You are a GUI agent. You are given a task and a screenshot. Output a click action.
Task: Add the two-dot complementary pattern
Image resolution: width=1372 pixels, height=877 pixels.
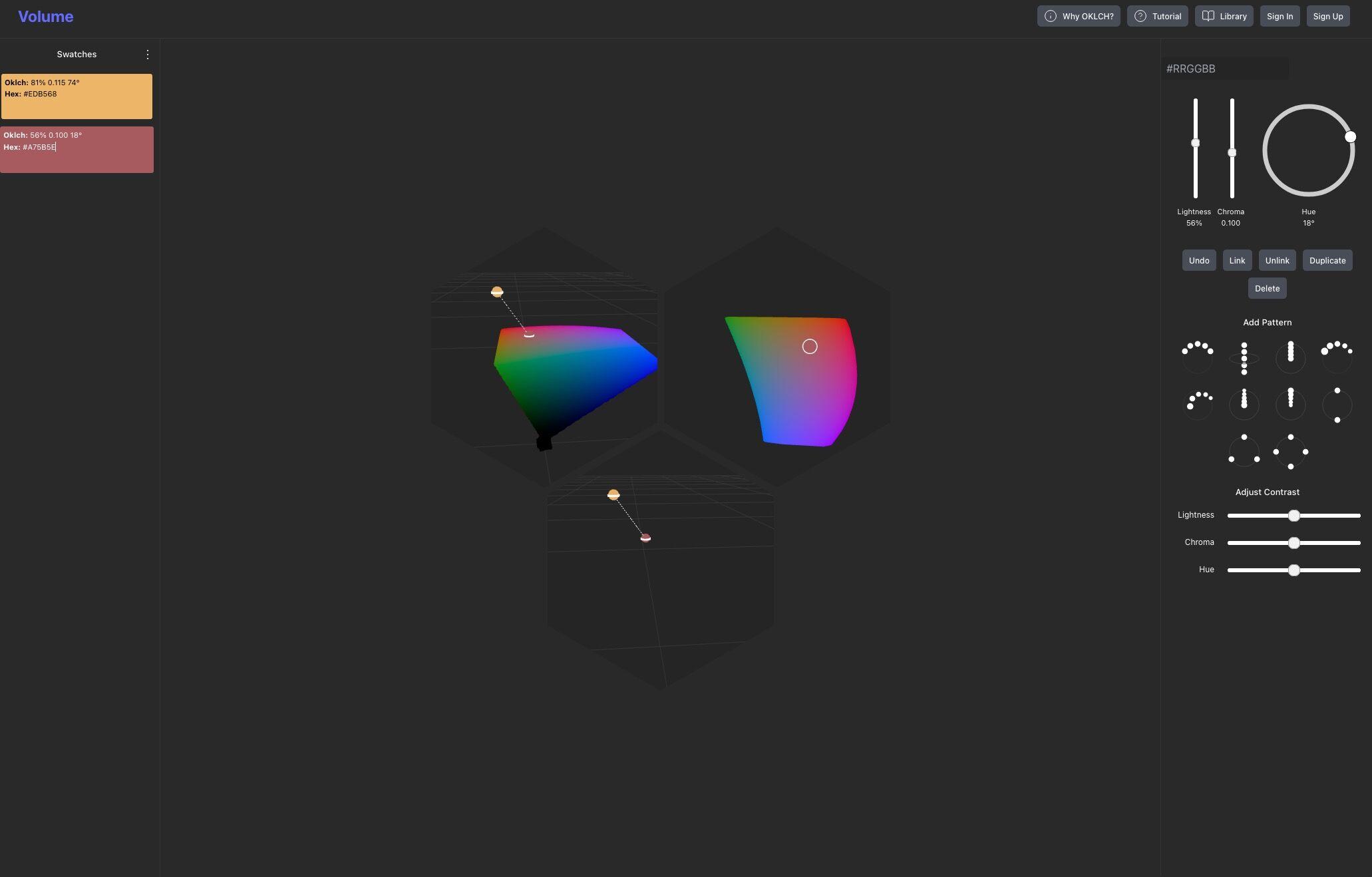point(1337,405)
